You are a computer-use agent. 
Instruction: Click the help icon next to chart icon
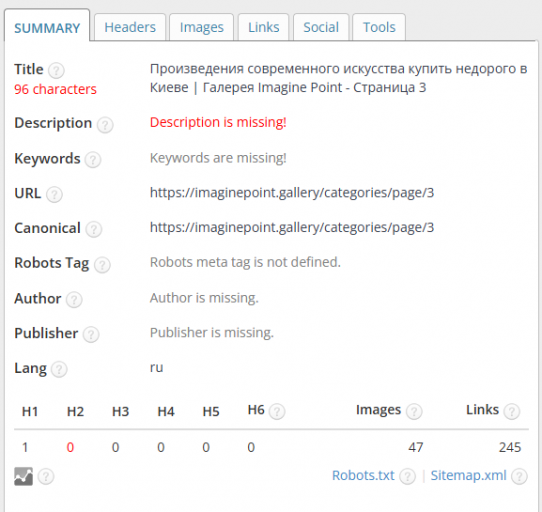tap(46, 477)
